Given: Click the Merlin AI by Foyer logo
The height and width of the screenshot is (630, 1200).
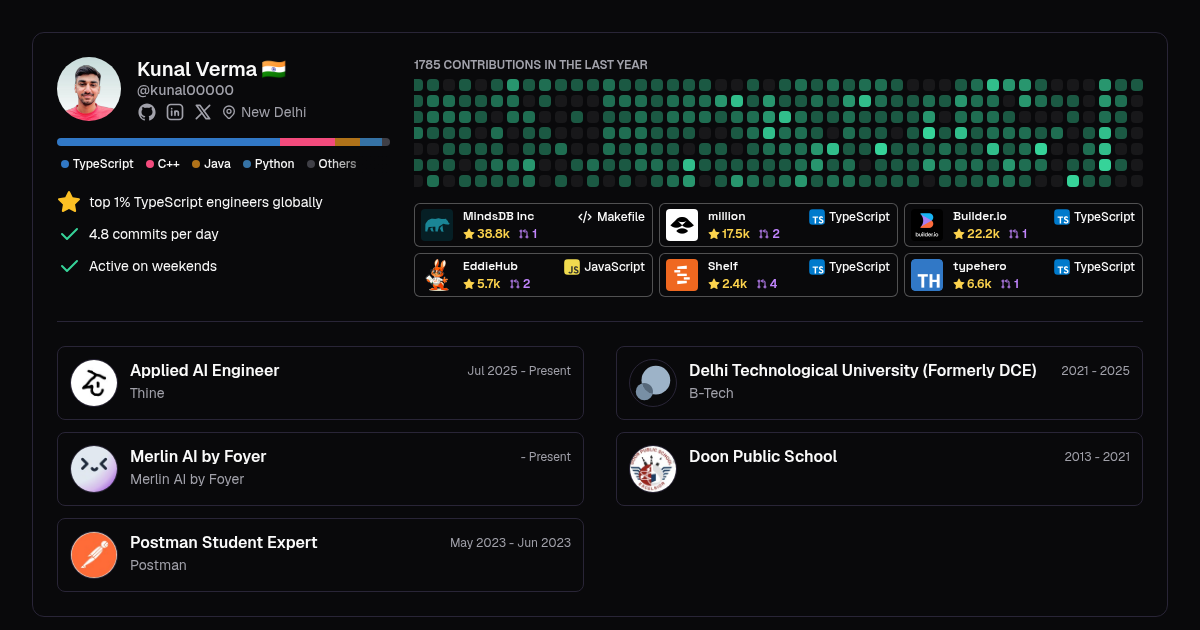Looking at the screenshot, I should coord(94,469).
